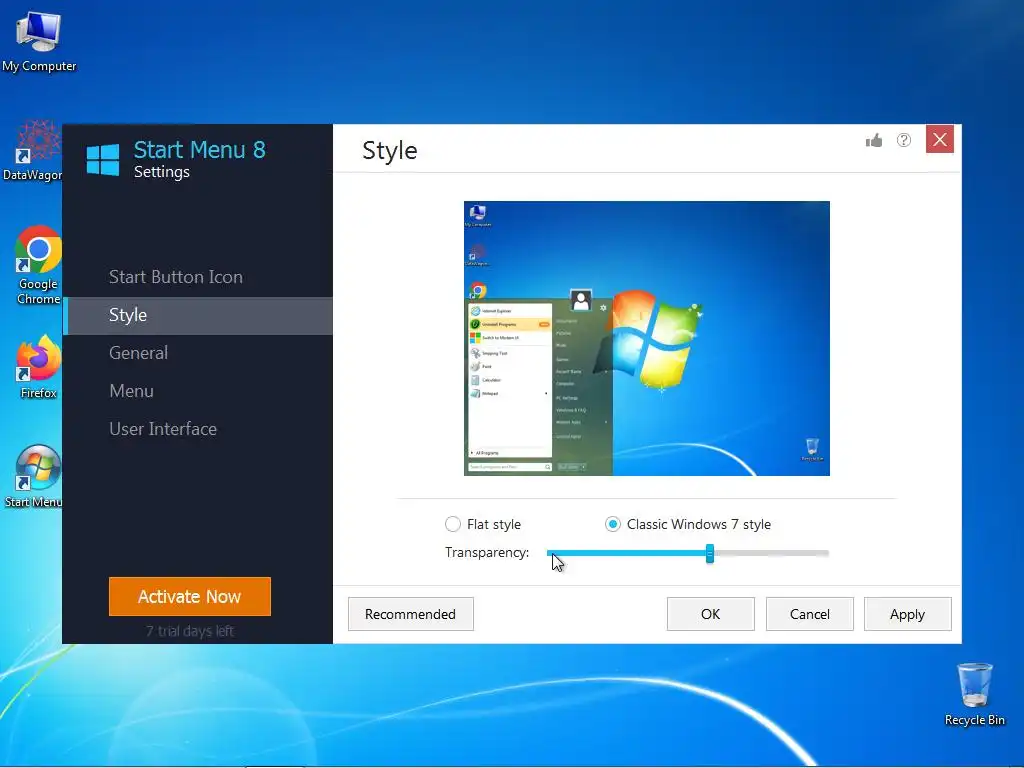Confirm settings with OK button

click(711, 614)
